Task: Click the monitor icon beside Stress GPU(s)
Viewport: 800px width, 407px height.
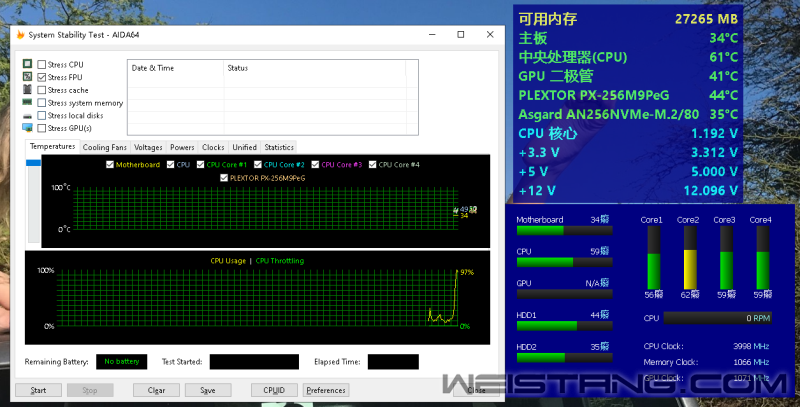Action: click(x=27, y=128)
